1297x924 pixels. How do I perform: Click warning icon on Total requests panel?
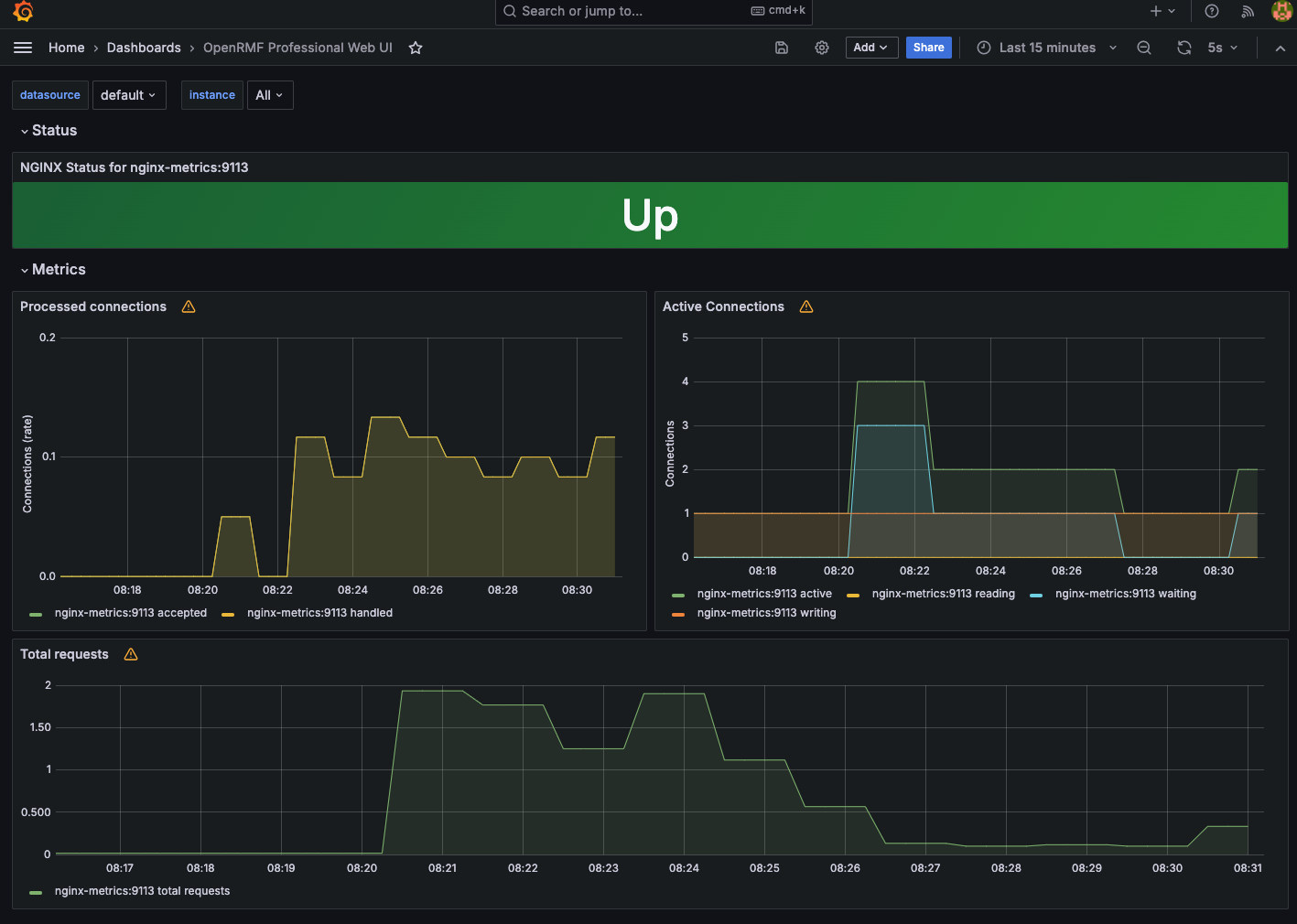pos(131,654)
